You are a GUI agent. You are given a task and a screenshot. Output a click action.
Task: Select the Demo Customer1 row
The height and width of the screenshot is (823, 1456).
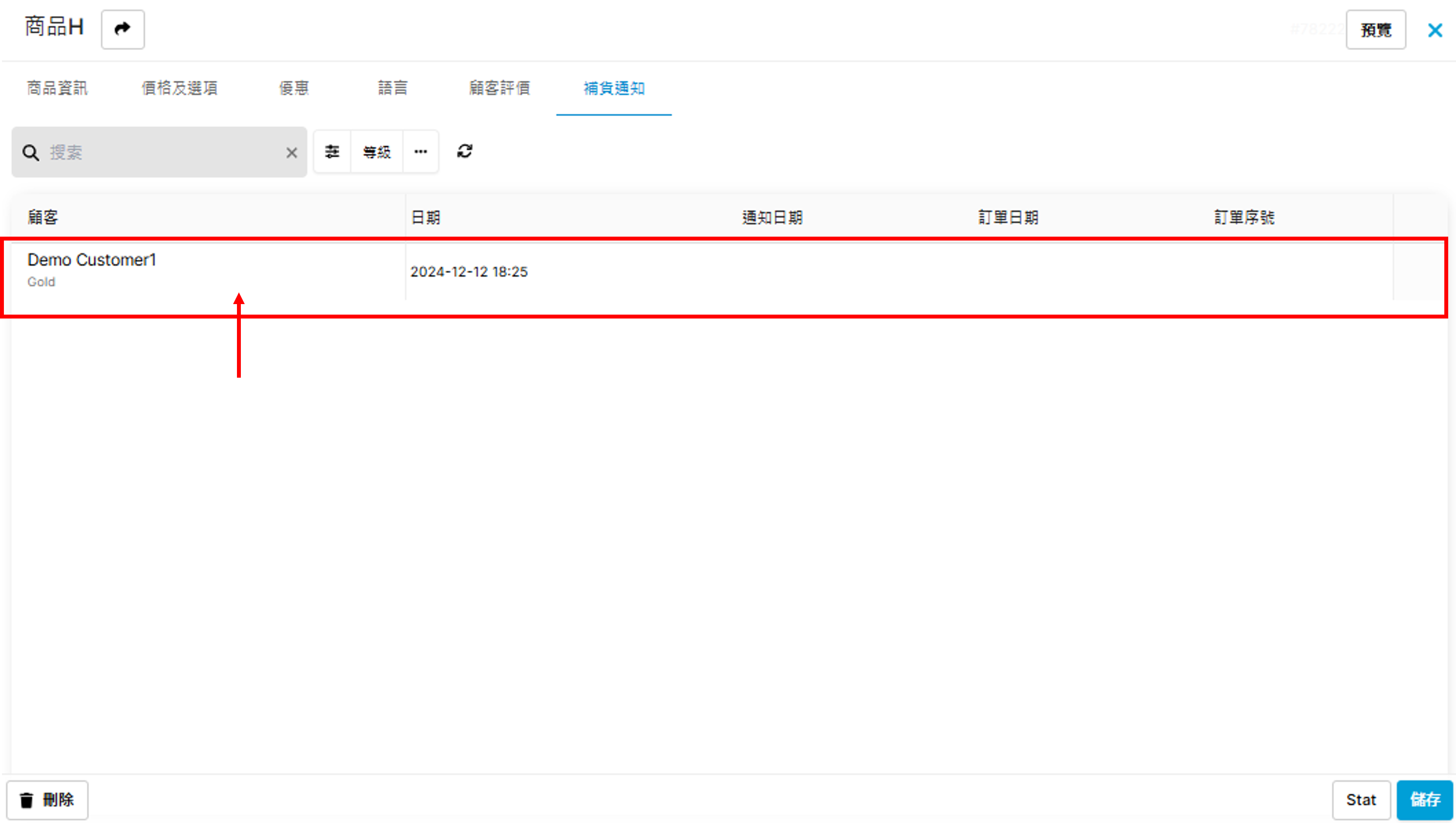click(x=92, y=270)
